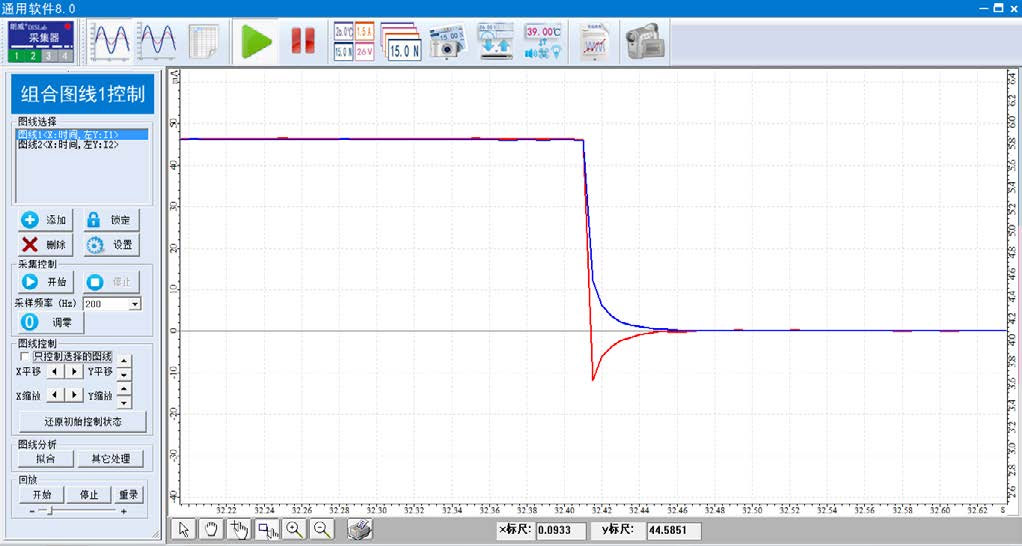Click the 添加 (add) button
Image resolution: width=1022 pixels, height=546 pixels.
tap(45, 220)
